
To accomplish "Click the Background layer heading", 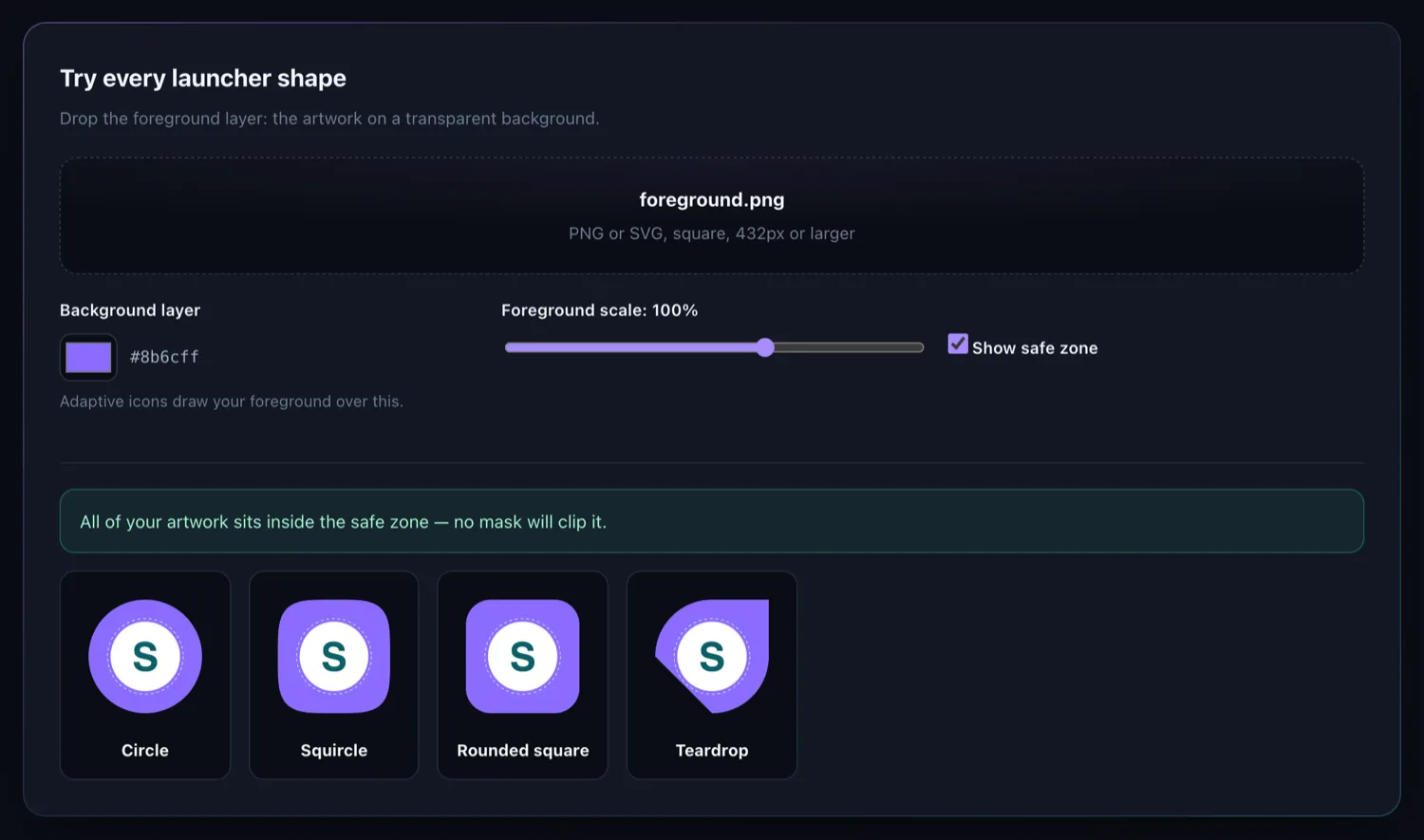I will pyautogui.click(x=130, y=310).
